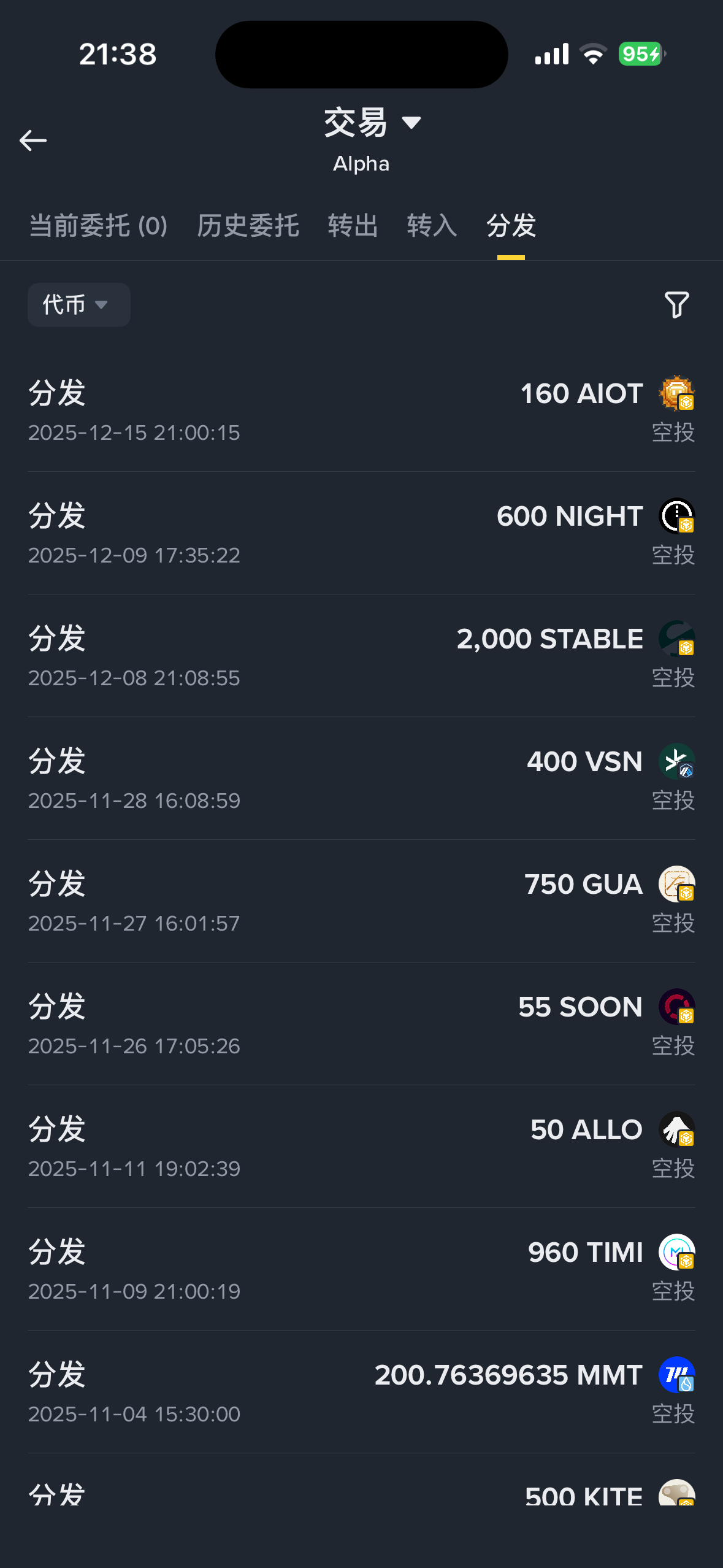Switch to the 历史委托 tab

coord(248,226)
